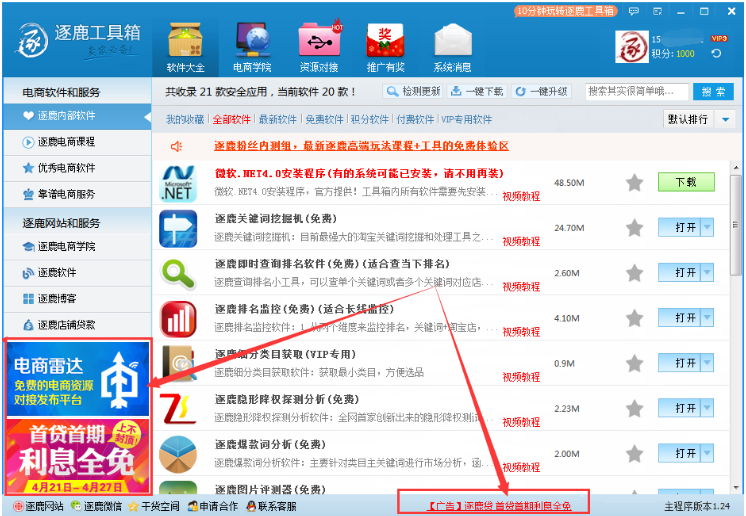Expand dropdown arrow beside 逐鹿细分类目获取 打开
Viewport: 746px width, 516px height.
pos(707,363)
